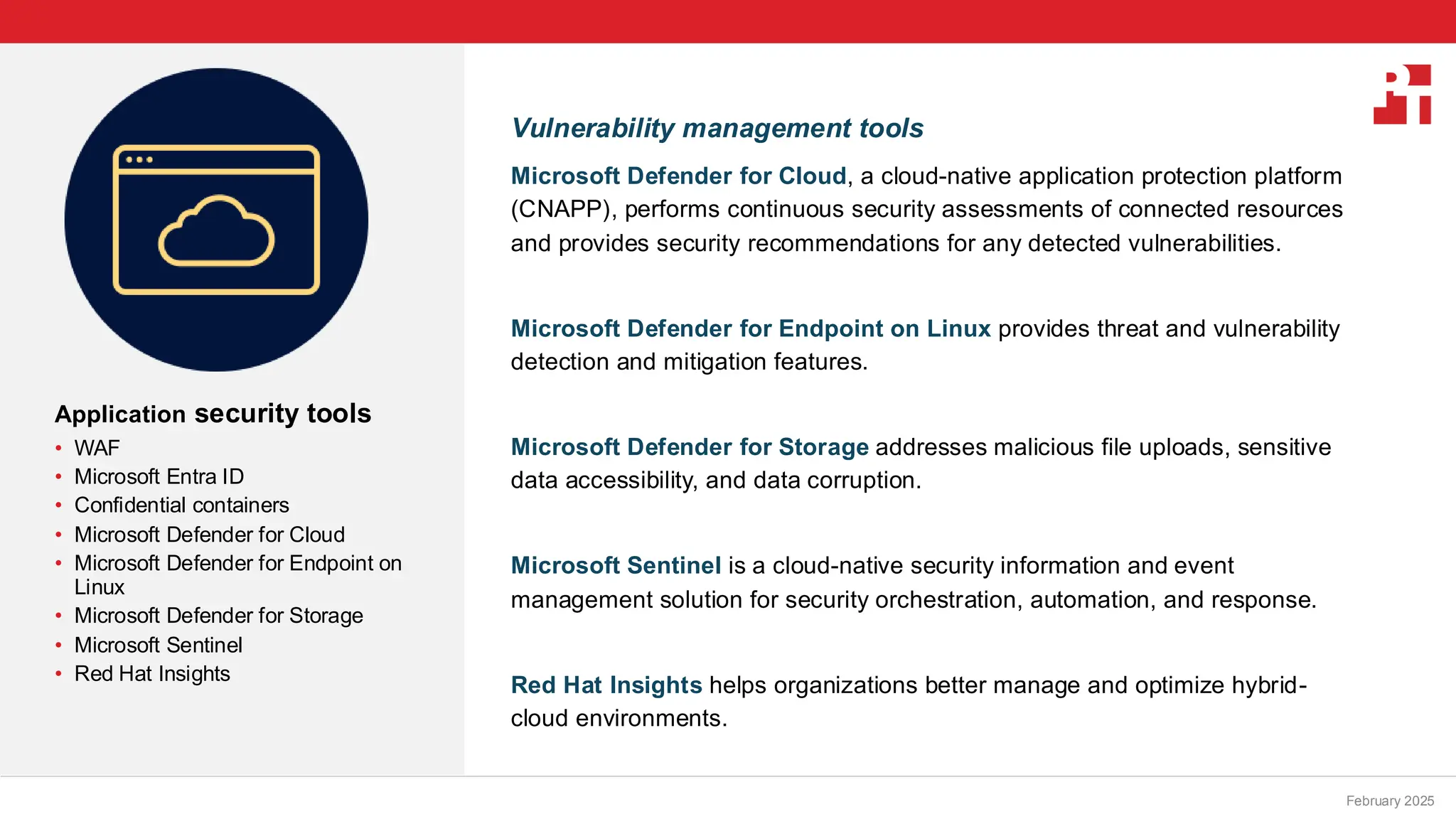
Task: Click the 'Vulnerability management tools' heading
Action: click(x=717, y=129)
